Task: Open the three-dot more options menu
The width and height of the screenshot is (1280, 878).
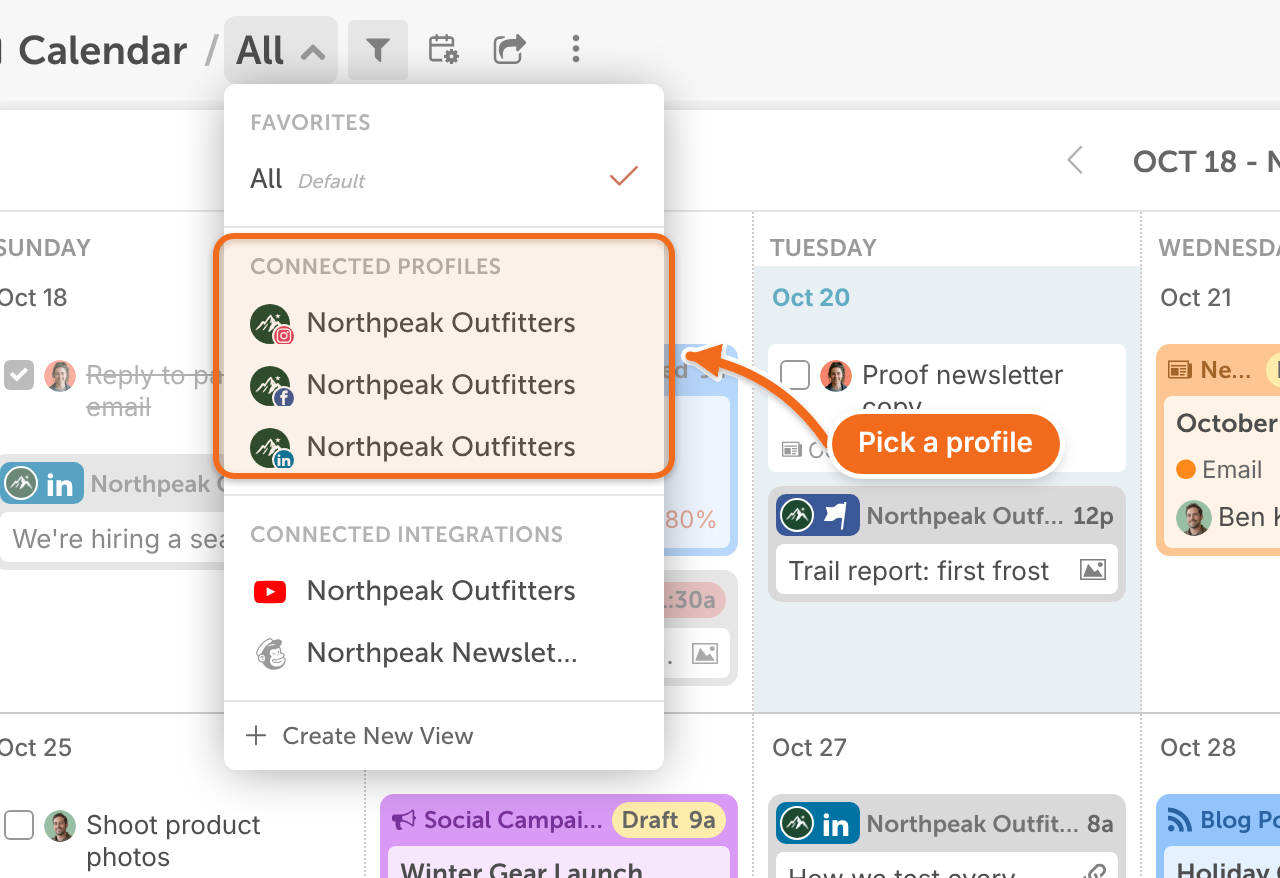Action: click(x=575, y=50)
